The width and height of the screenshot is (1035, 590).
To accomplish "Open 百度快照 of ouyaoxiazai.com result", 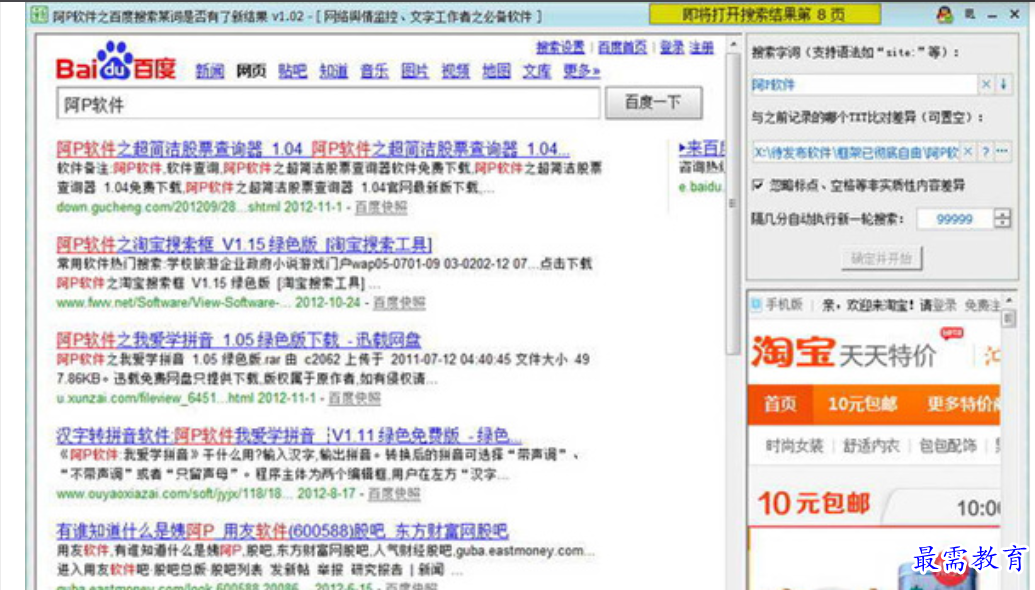I will point(394,494).
